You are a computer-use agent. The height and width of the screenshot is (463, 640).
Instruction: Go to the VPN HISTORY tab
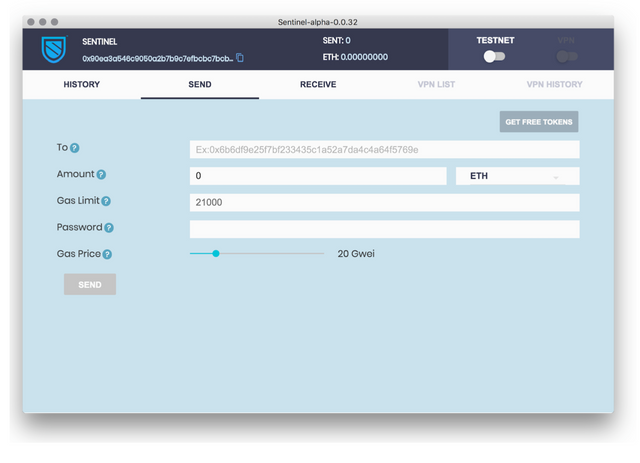pyautogui.click(x=554, y=85)
